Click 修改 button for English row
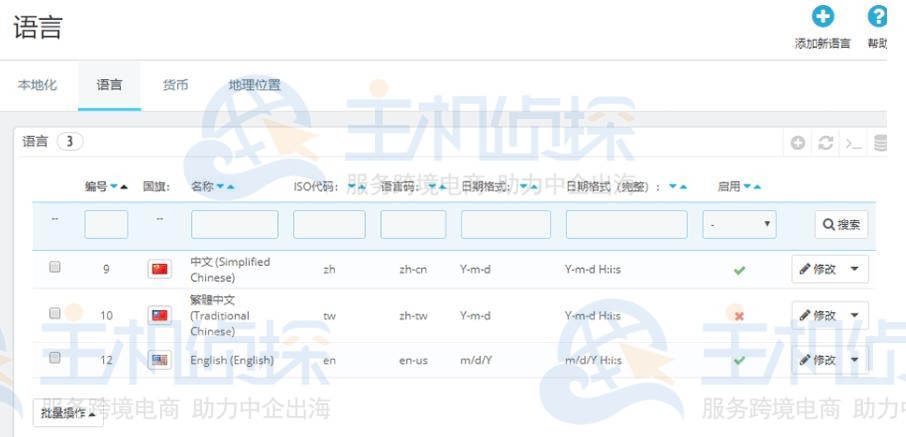The width and height of the screenshot is (906, 437). click(x=819, y=360)
